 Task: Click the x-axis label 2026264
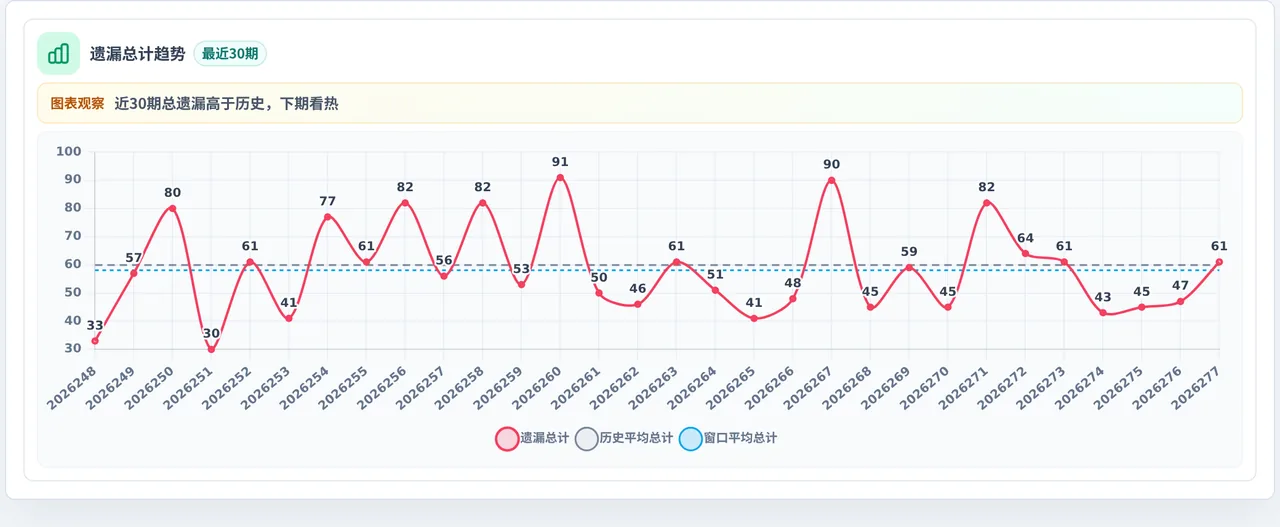pos(692,387)
